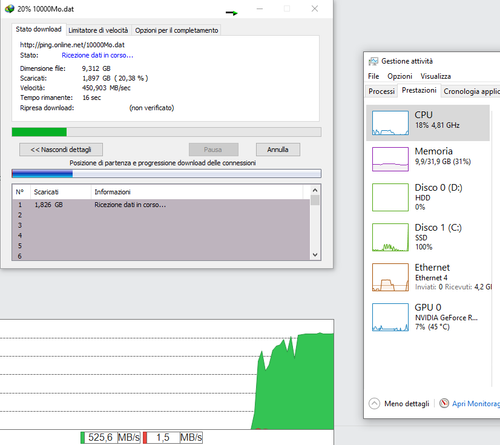Viewport: 500px width, 445px height.
Task: Open Cronologia applicazioni tab
Action: (471, 91)
